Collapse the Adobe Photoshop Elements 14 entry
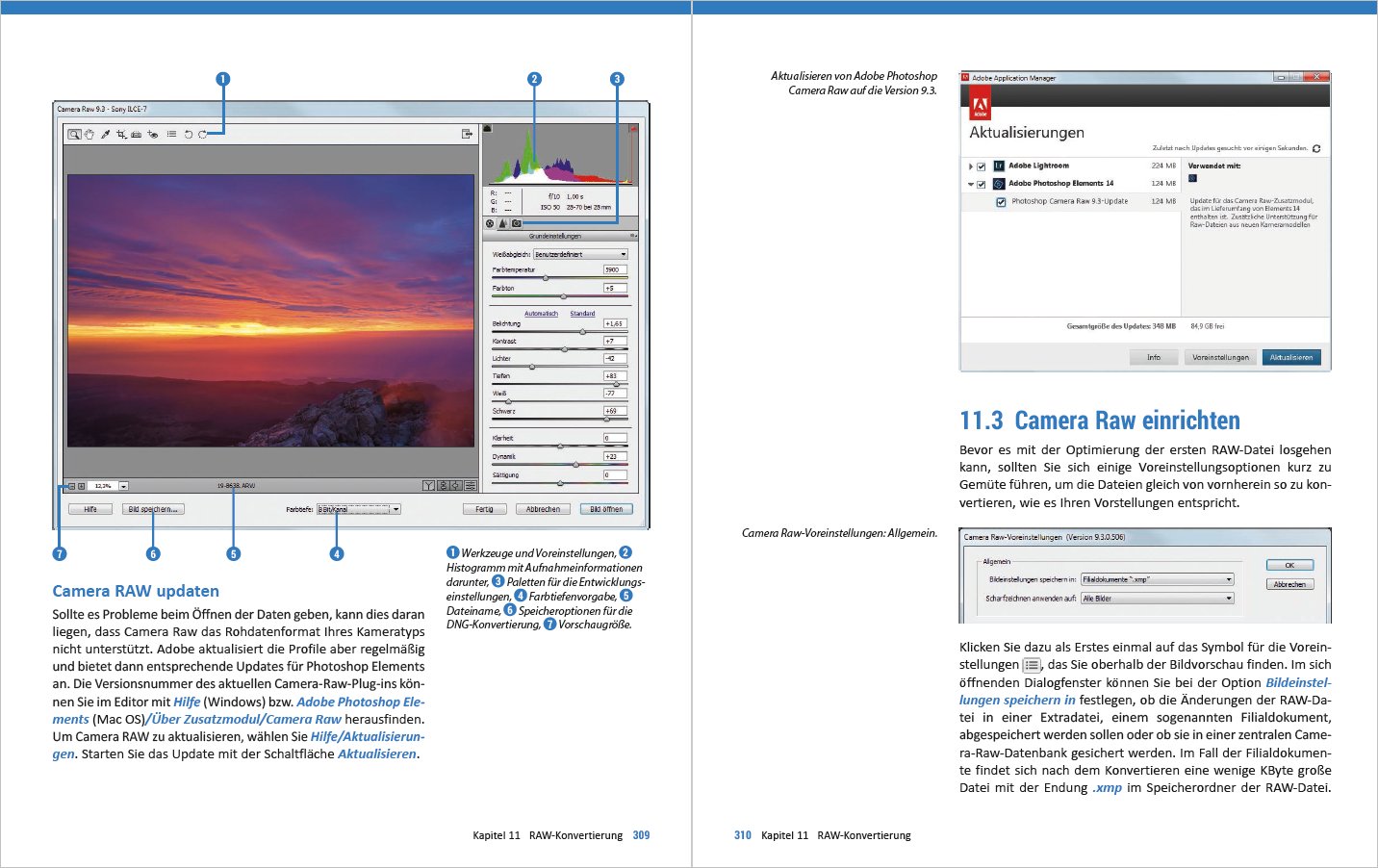The image size is (1378, 868). coord(970,184)
